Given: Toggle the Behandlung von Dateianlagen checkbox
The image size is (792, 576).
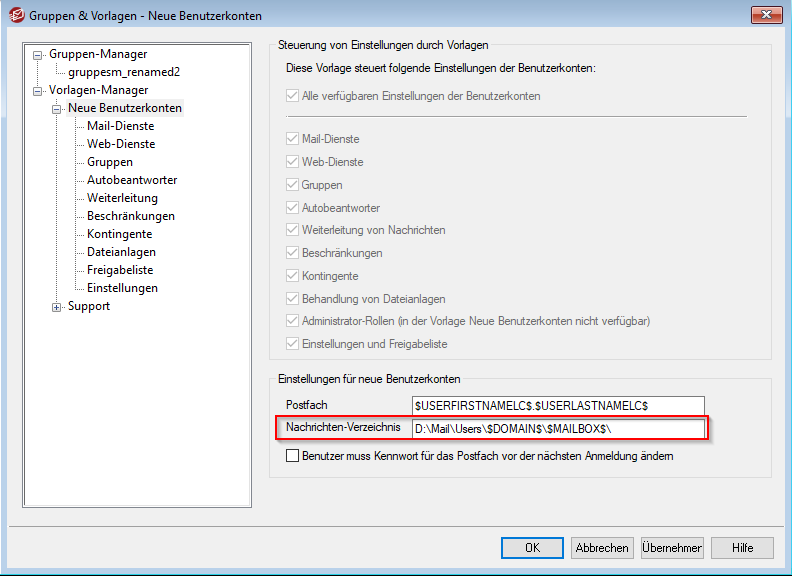Looking at the screenshot, I should [293, 300].
